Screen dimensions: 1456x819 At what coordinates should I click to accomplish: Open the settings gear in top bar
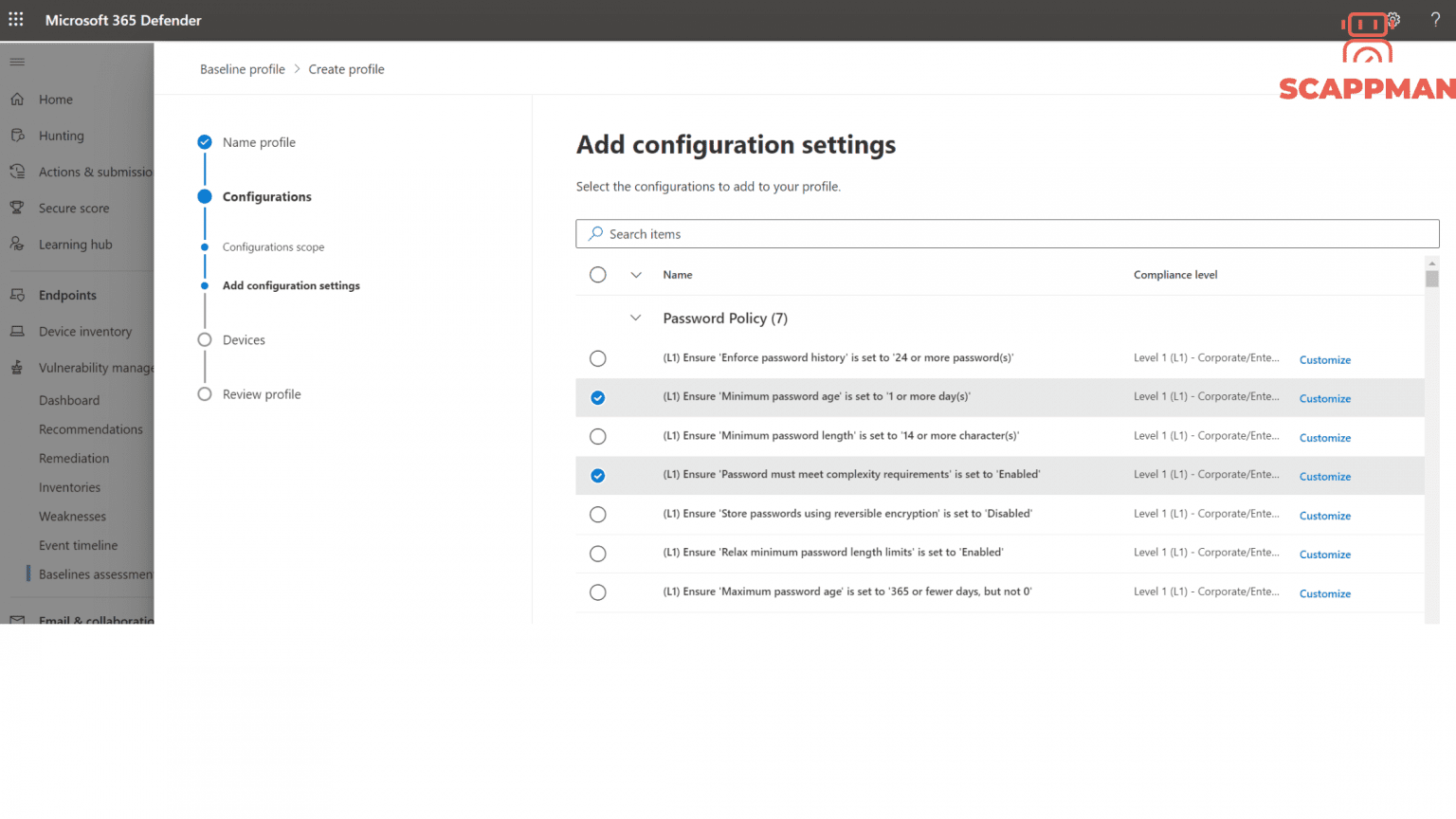pyautogui.click(x=1393, y=19)
